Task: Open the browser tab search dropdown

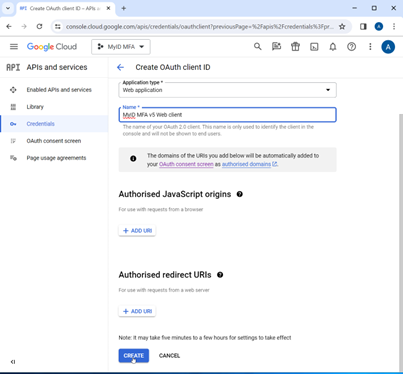Action: [8, 8]
